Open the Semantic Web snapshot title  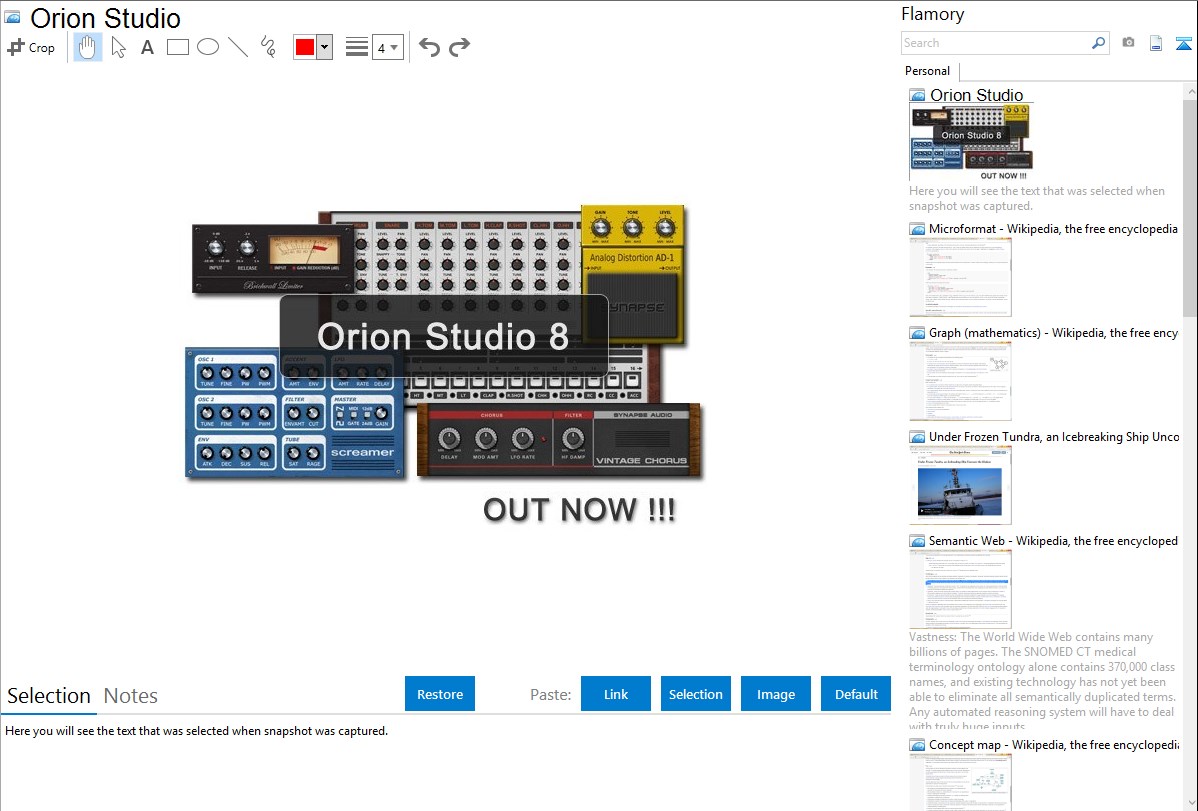(1054, 541)
